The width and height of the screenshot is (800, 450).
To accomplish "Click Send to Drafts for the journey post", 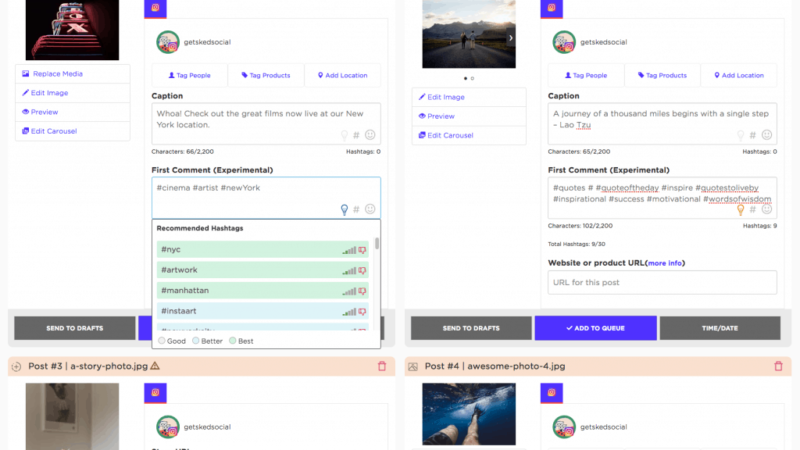I will 471,328.
